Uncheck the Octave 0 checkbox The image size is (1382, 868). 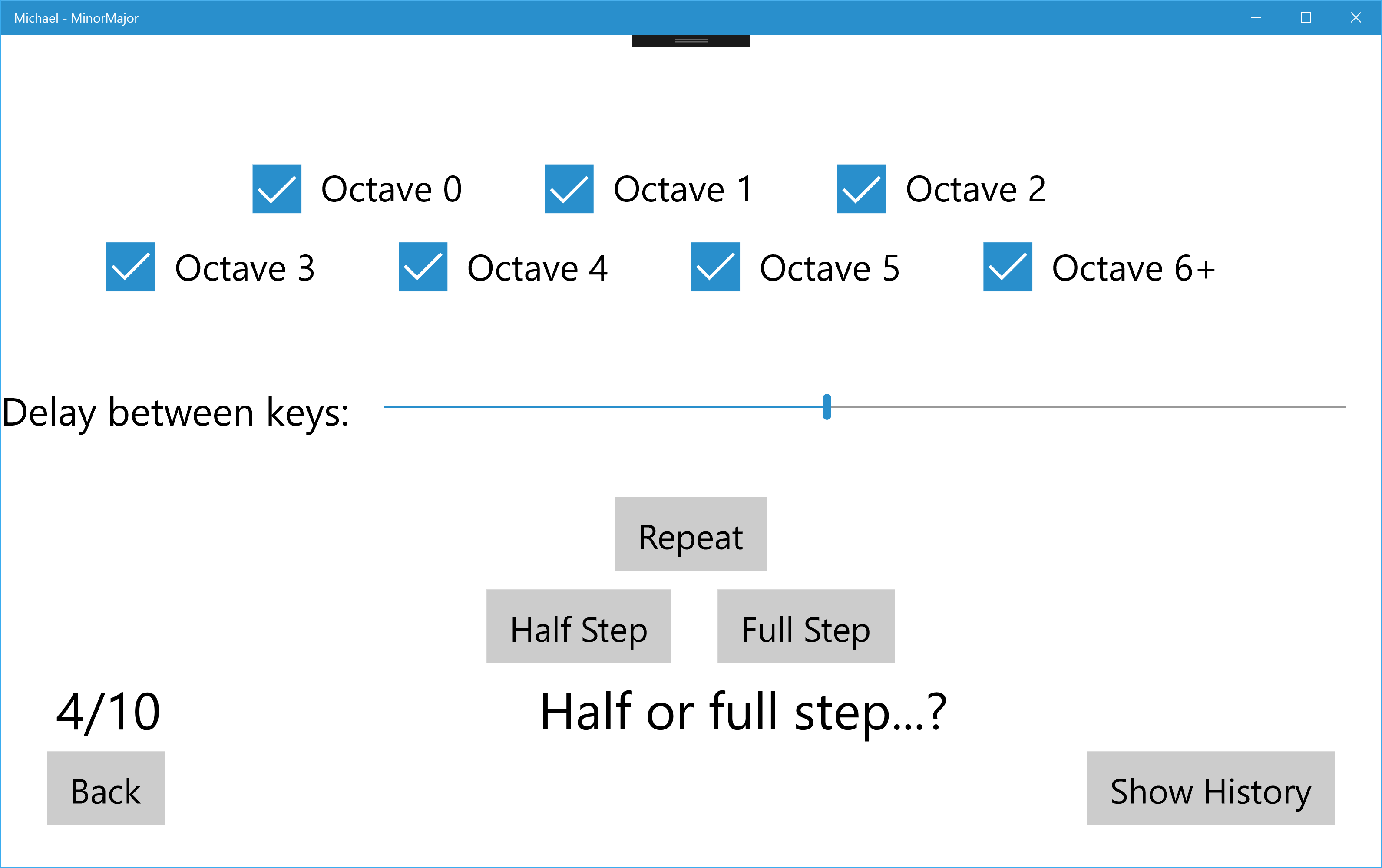(x=277, y=189)
